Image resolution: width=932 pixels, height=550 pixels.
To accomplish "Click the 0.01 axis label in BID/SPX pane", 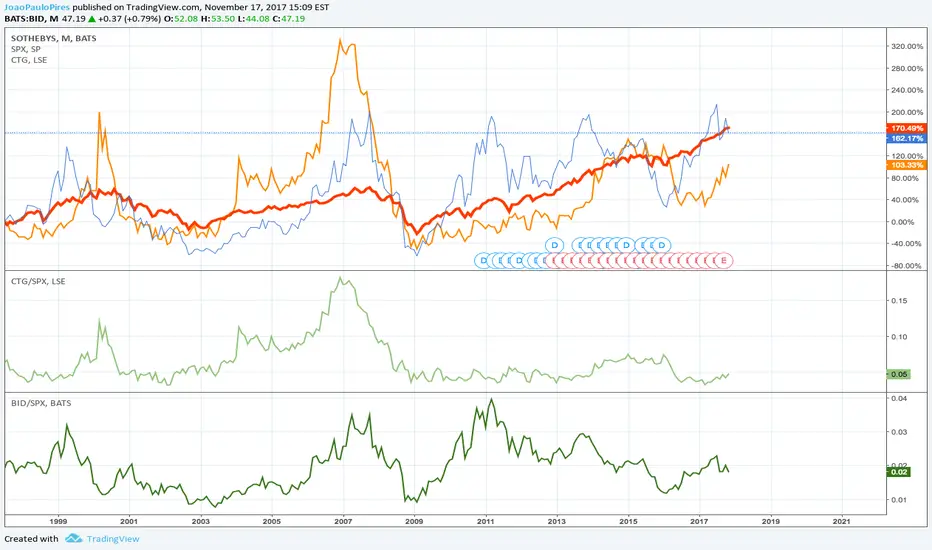I will tap(899, 500).
